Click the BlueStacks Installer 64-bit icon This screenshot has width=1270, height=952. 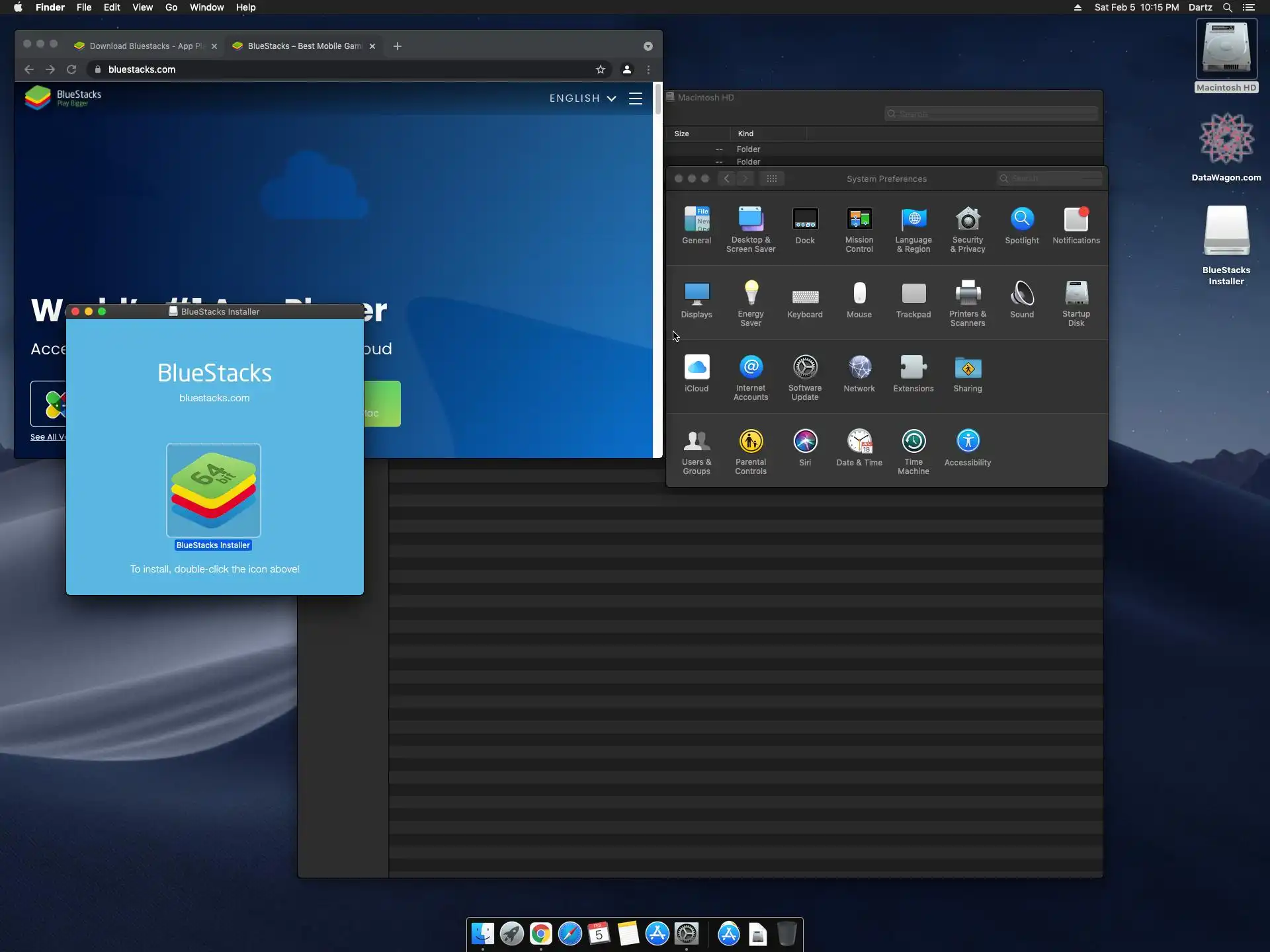click(x=214, y=490)
